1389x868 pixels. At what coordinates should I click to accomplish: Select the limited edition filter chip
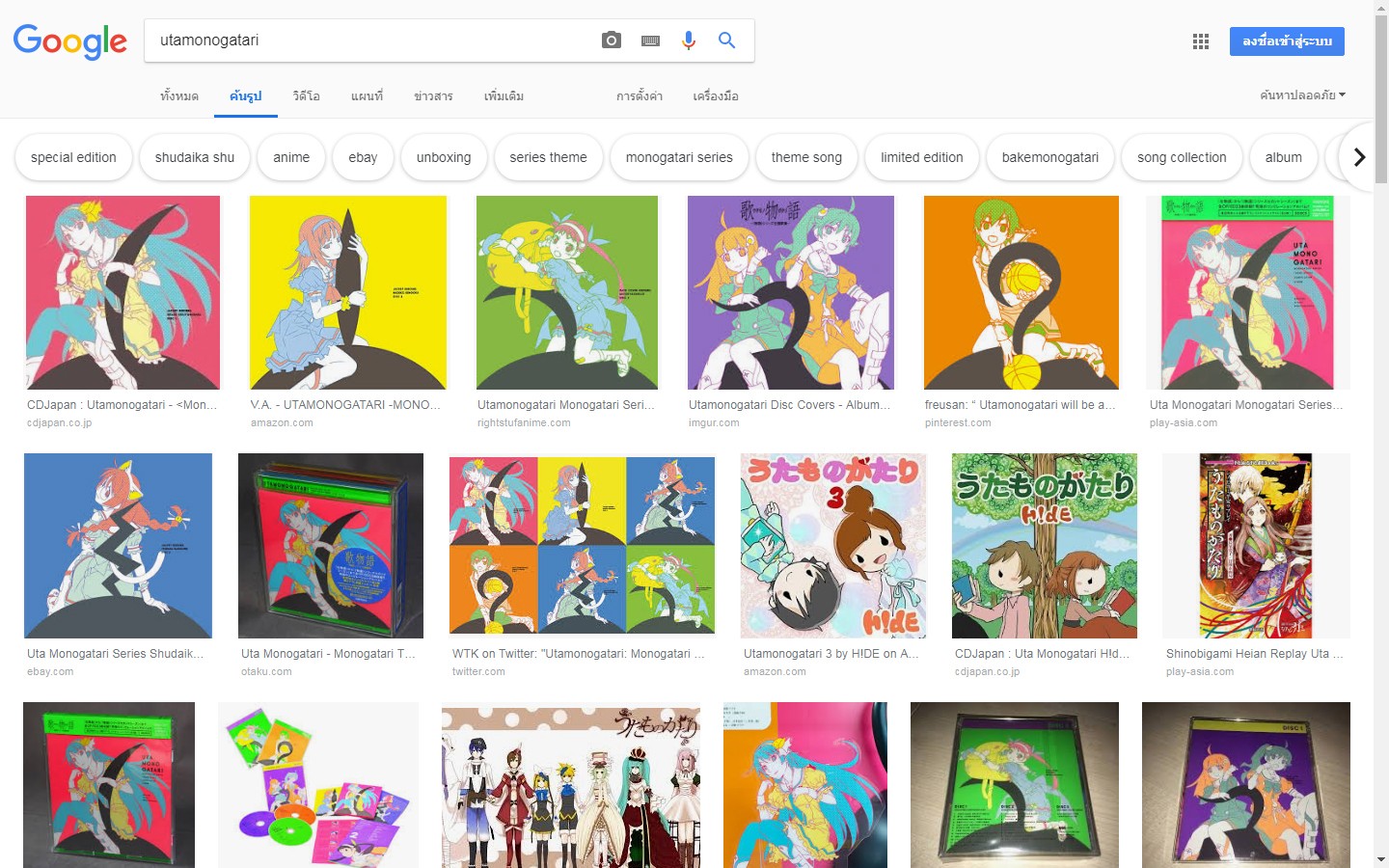point(921,157)
